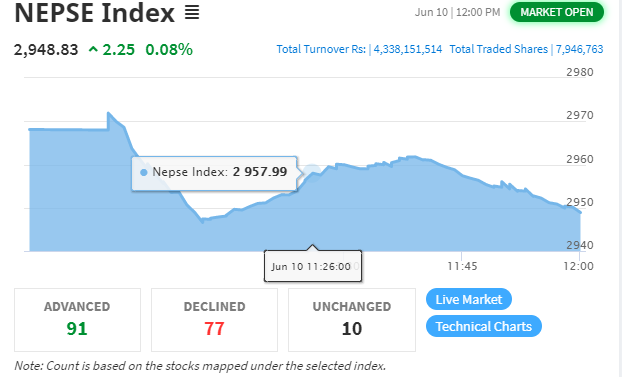Click the Total Turnover Rs value
The height and width of the screenshot is (377, 622).
click(x=408, y=49)
